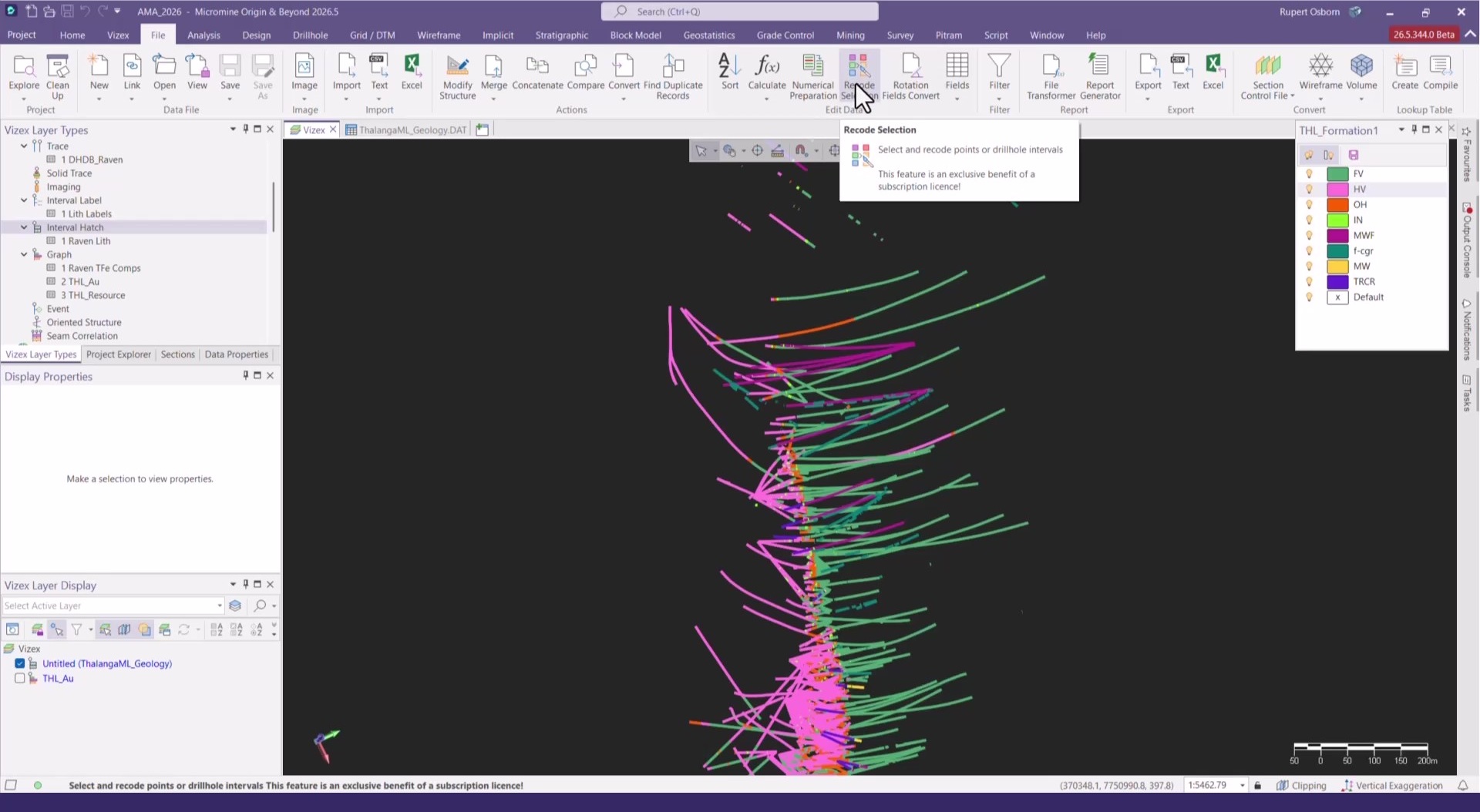Open Vizex Layer Display panel options arrow
This screenshot has width=1480, height=812.
click(233, 584)
